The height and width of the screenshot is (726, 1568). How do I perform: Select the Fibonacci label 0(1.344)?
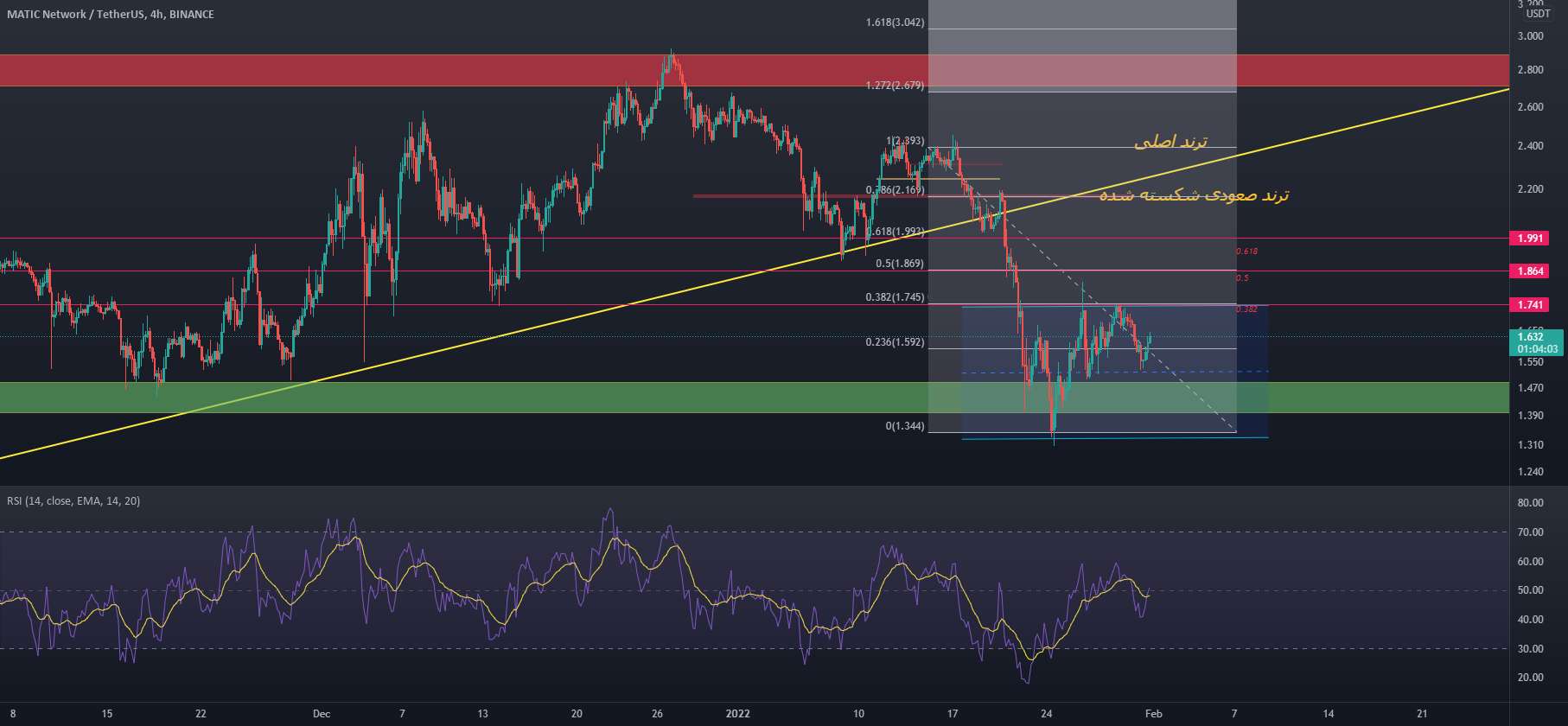tap(905, 426)
